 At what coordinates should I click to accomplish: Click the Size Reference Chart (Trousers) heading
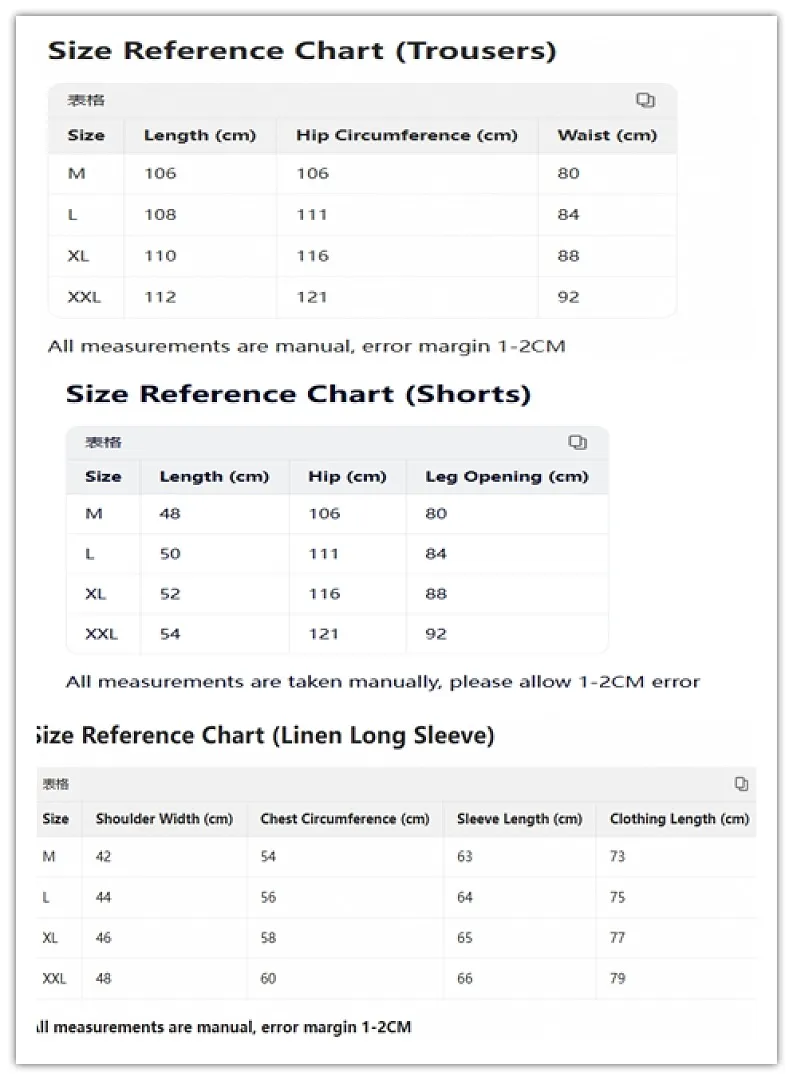302,51
